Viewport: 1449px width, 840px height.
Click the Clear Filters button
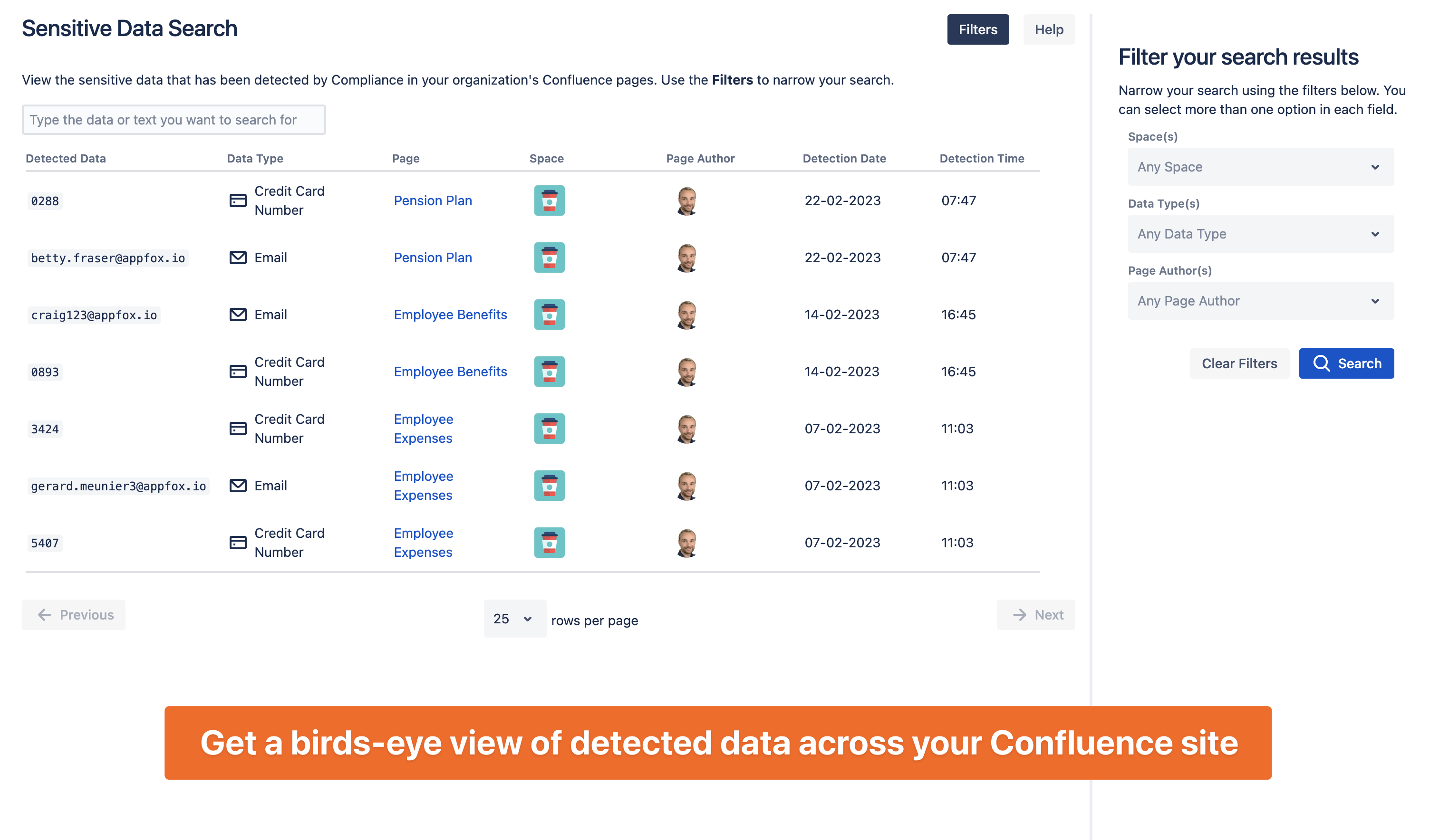[x=1239, y=363]
